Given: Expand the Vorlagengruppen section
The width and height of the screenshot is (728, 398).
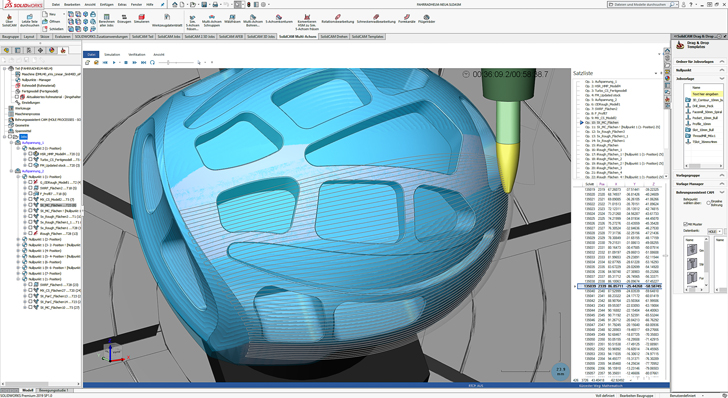Looking at the screenshot, I should pos(722,176).
